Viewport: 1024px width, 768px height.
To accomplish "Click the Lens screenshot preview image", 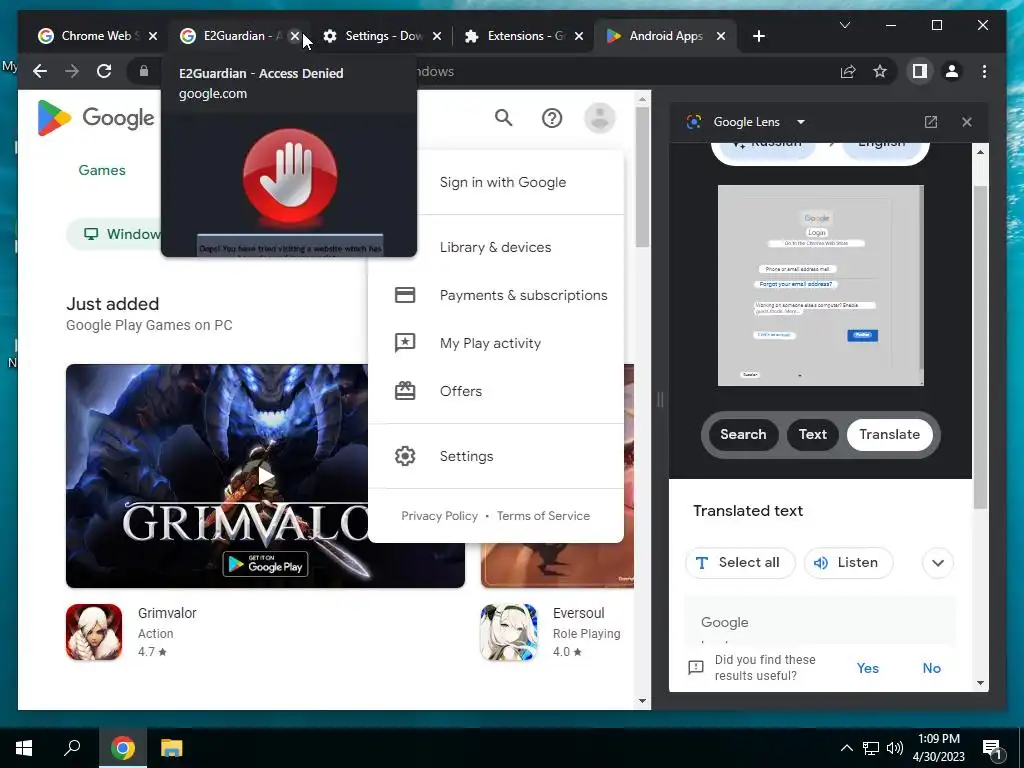I will tap(820, 285).
